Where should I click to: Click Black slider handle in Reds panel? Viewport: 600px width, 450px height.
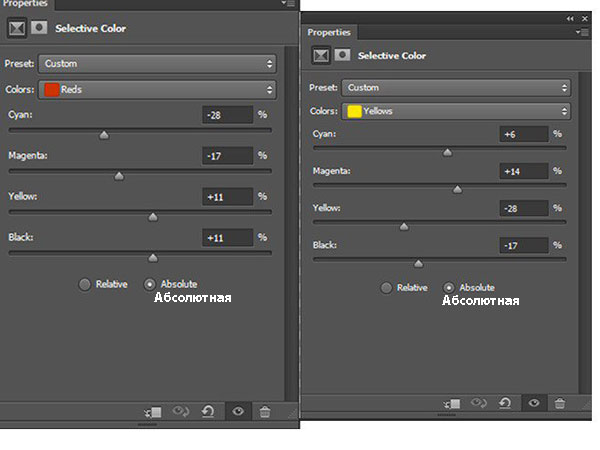click(153, 258)
